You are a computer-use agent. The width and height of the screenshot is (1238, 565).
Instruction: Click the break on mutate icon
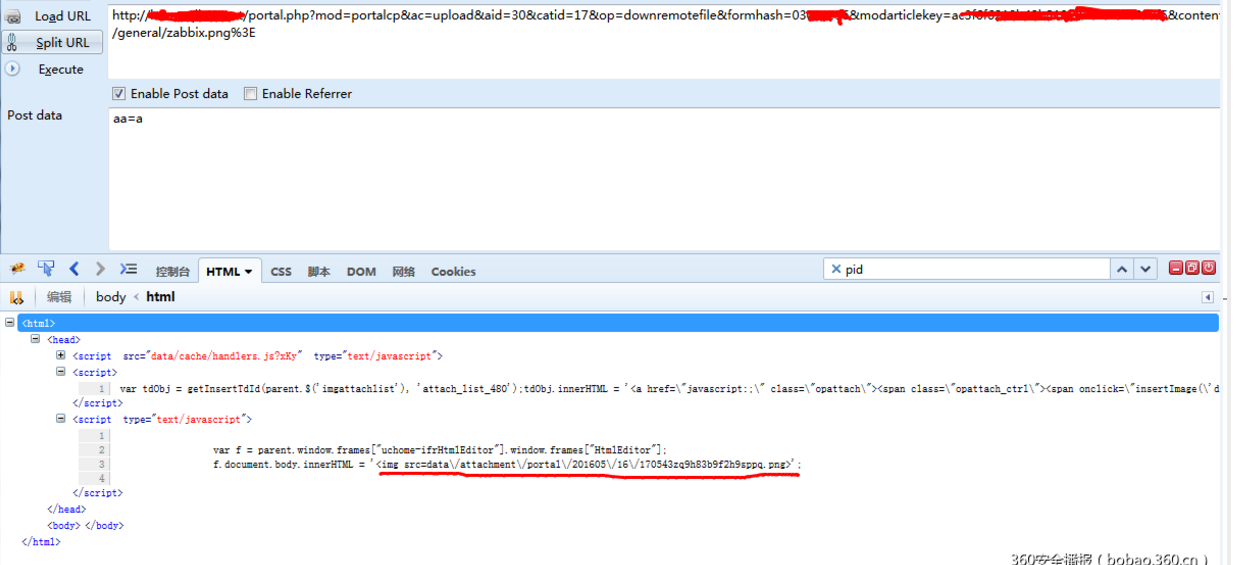pos(16,297)
